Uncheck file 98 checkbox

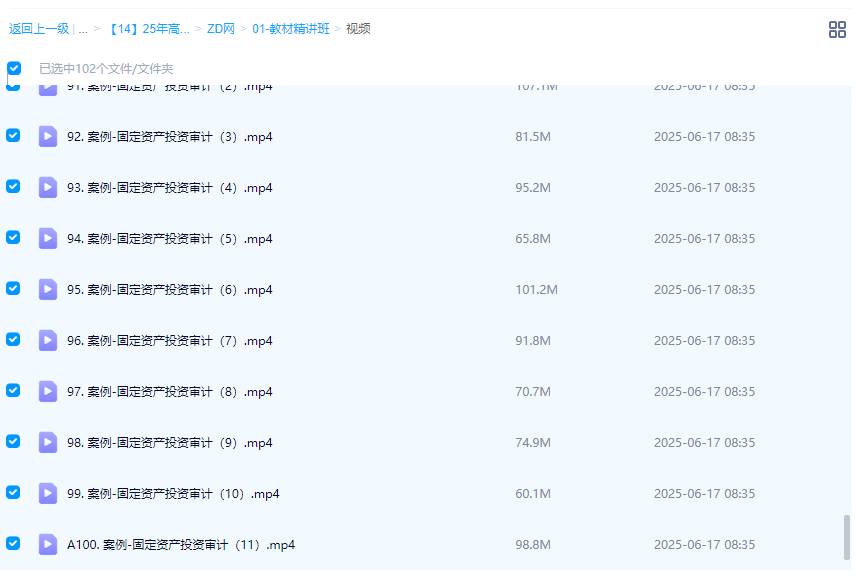13,441
